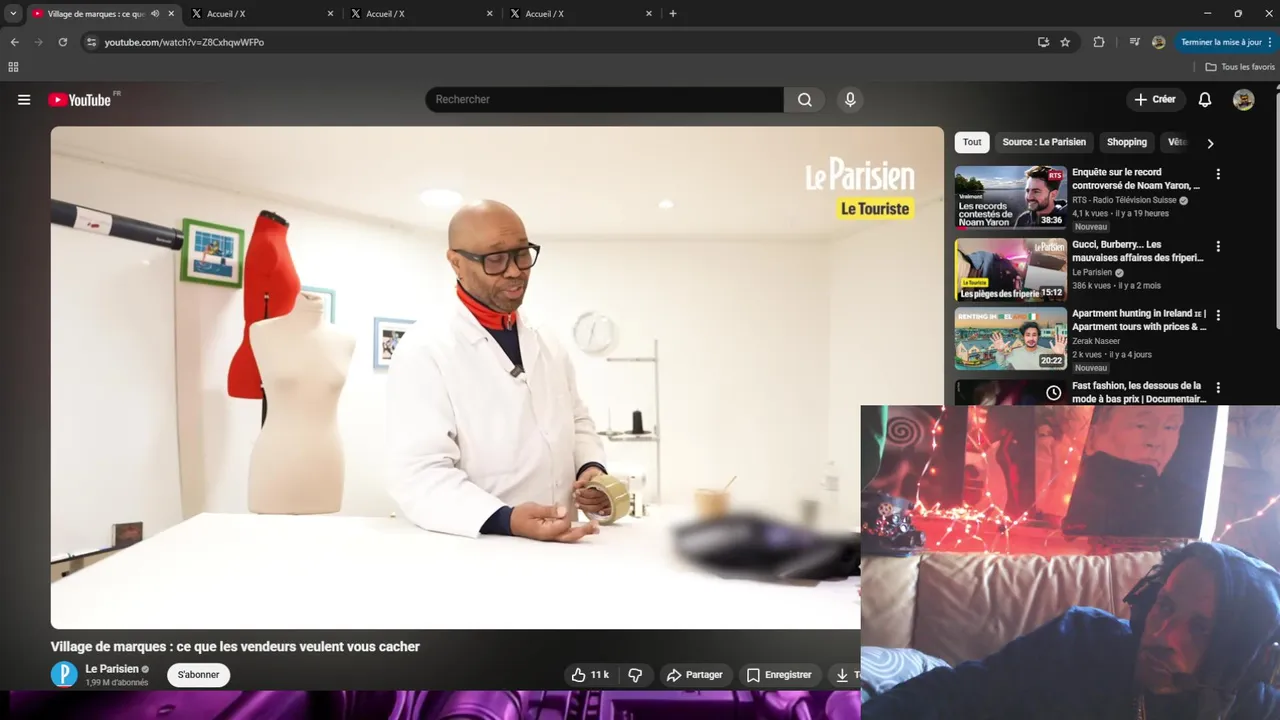Viewport: 1280px width, 720px height.
Task: Show more filter chips with right arrow
Action: 1210,143
